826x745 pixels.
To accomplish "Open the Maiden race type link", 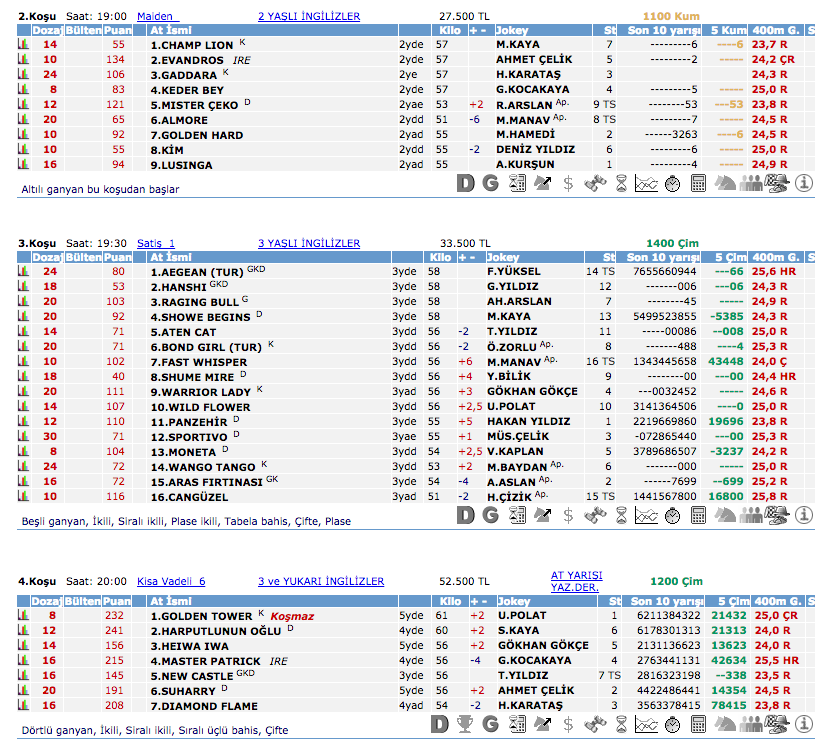I will pyautogui.click(x=154, y=17).
